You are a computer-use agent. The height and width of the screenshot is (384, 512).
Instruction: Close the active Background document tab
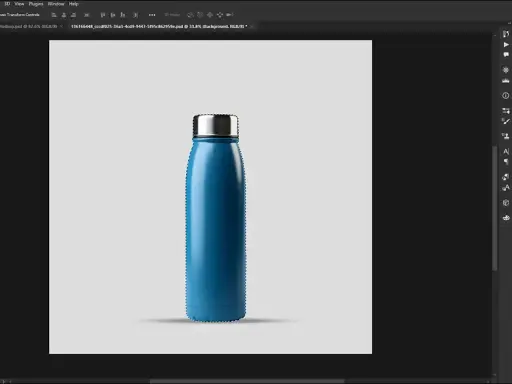click(251, 26)
